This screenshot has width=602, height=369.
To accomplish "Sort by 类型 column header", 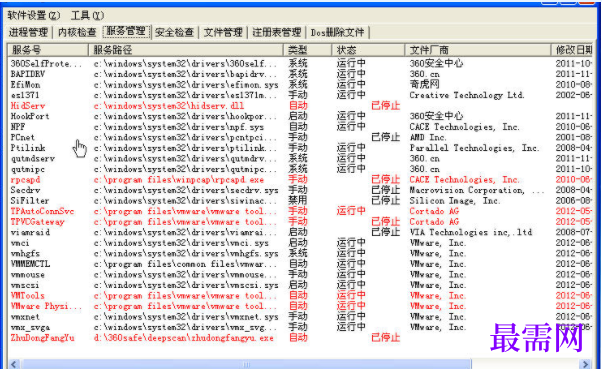I will click(x=308, y=50).
